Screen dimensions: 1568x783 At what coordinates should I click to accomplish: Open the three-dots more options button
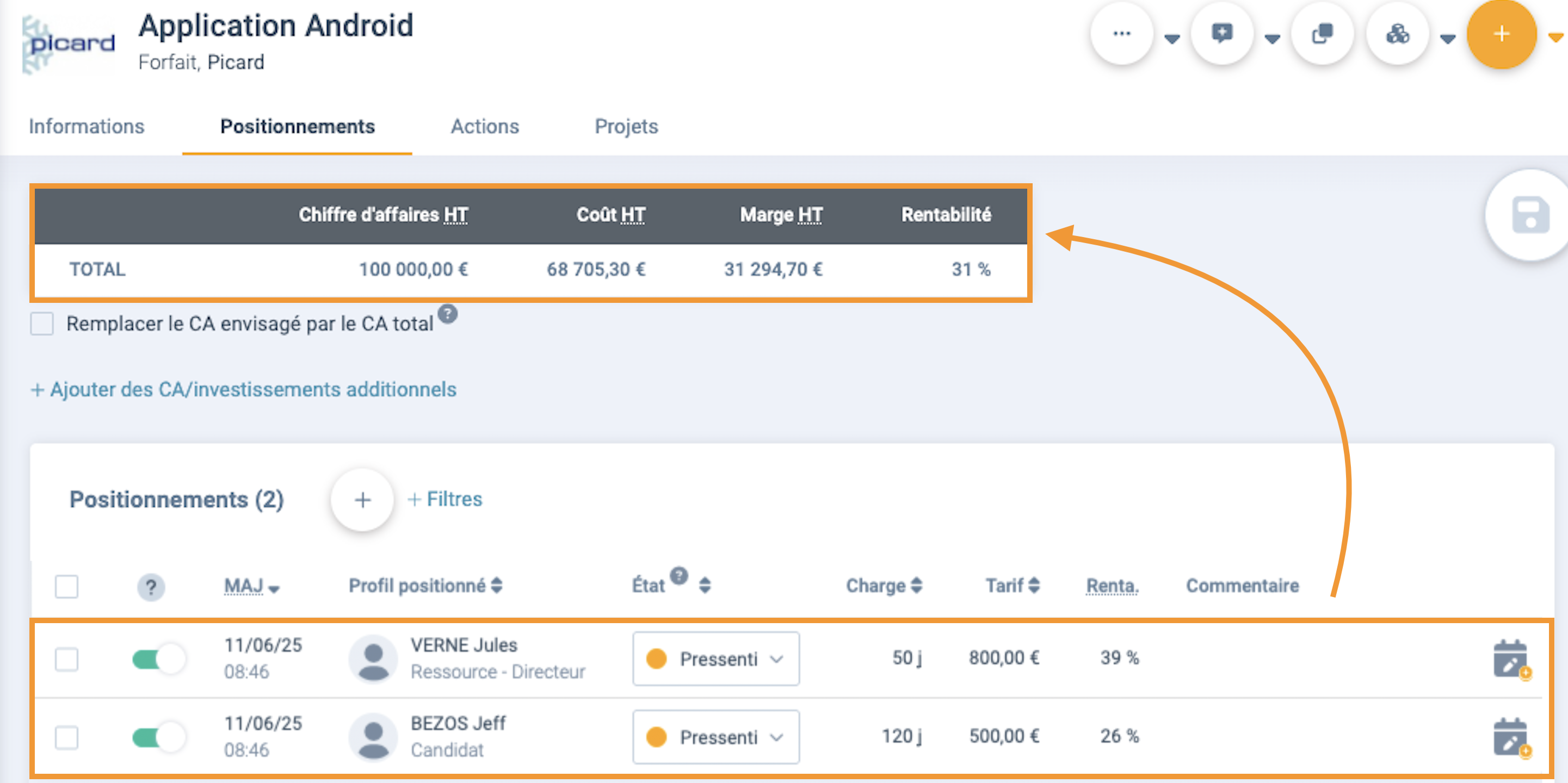(1121, 34)
